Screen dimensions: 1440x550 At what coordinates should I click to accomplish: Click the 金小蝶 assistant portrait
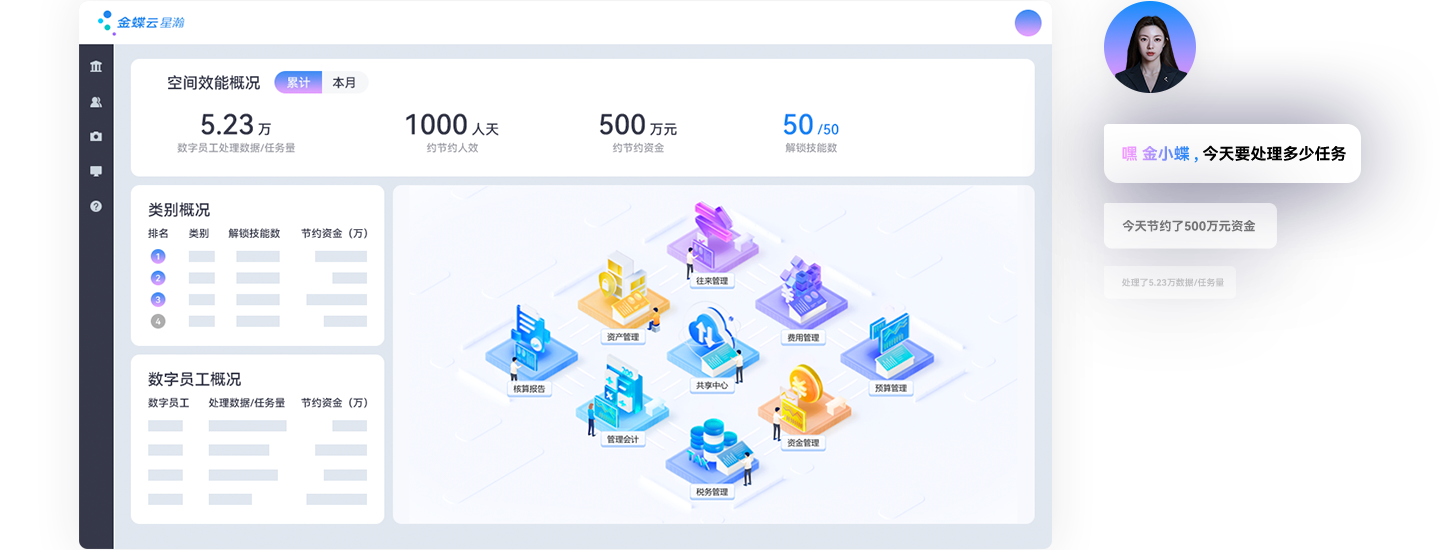[1150, 47]
